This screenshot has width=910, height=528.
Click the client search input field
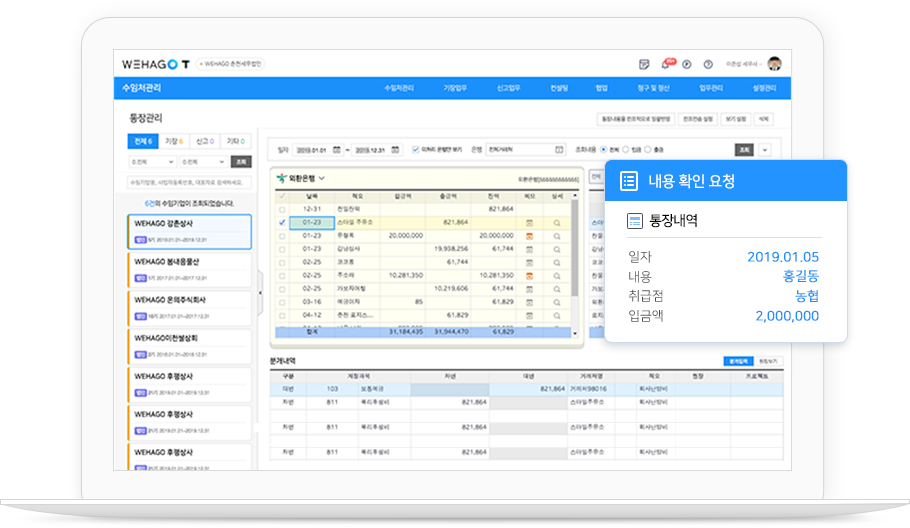(190, 182)
